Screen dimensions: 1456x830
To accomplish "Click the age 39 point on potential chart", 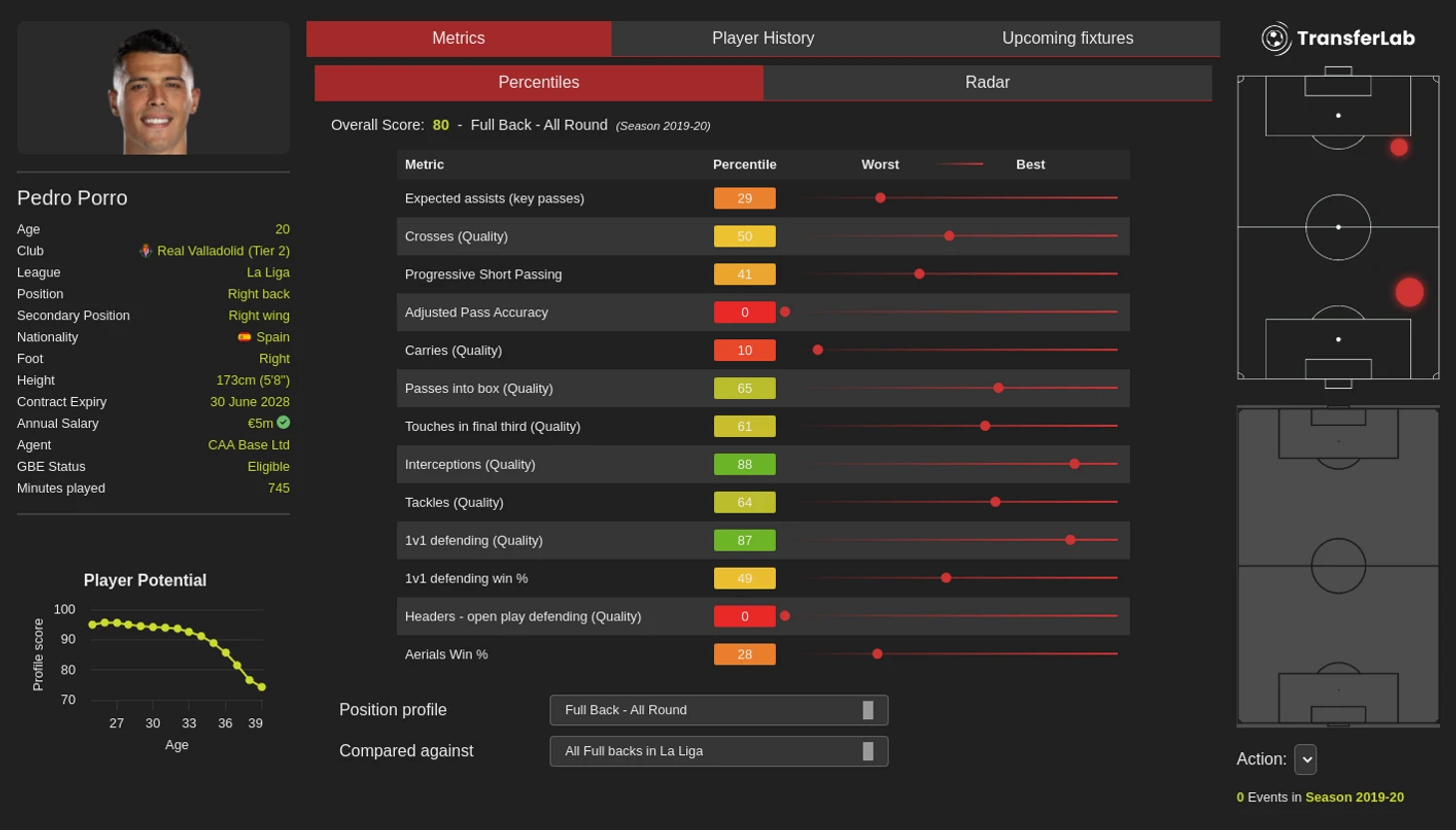I will tap(261, 687).
